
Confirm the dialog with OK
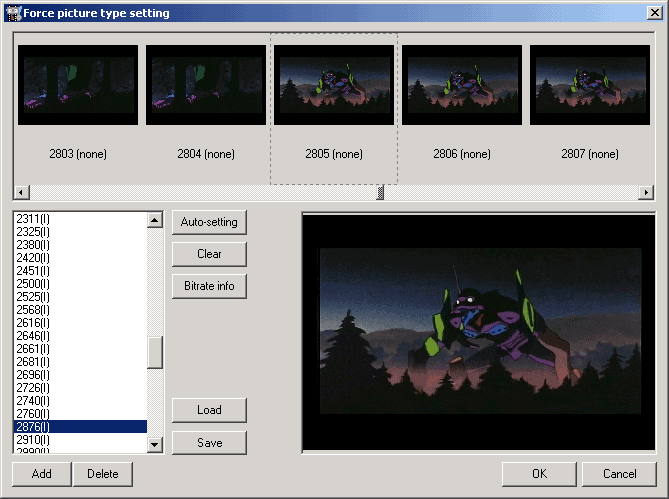tap(539, 474)
